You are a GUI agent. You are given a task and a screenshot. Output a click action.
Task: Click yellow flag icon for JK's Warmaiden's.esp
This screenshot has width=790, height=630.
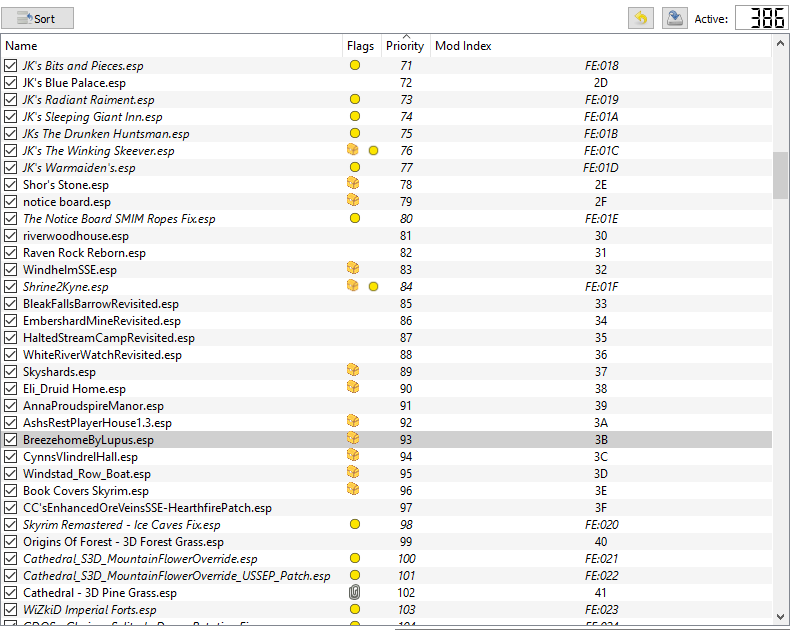tap(355, 167)
